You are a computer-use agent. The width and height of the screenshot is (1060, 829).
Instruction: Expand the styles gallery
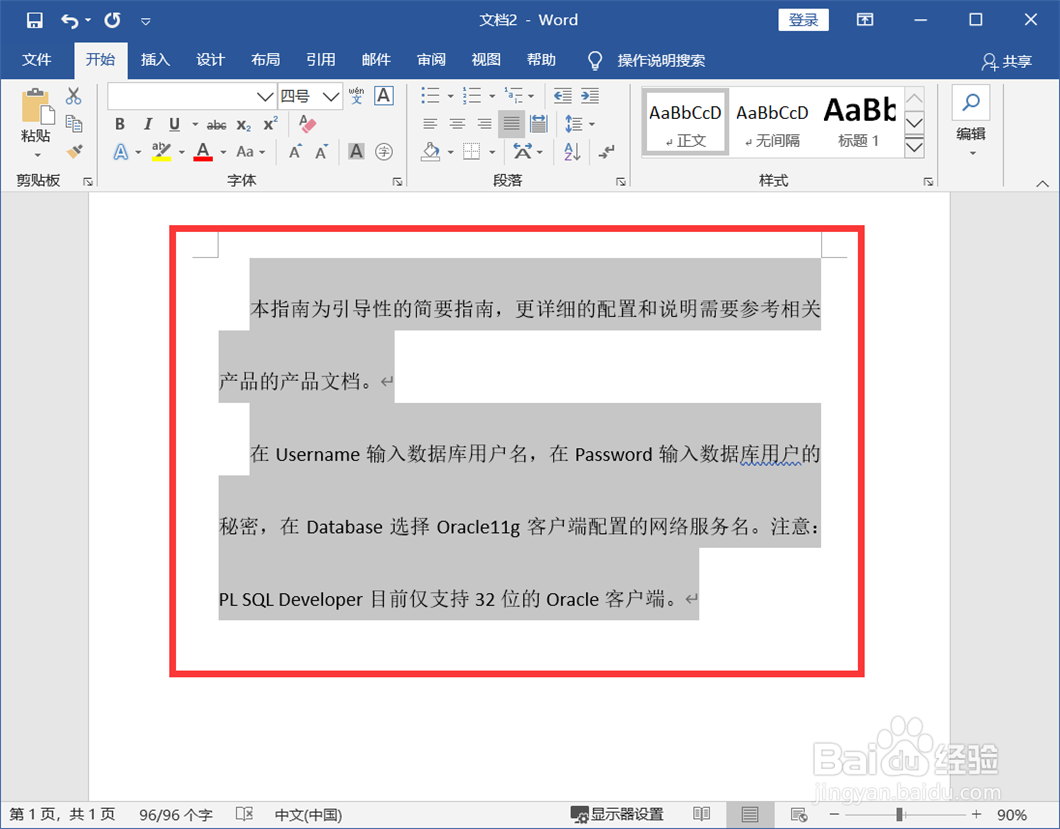(x=914, y=147)
